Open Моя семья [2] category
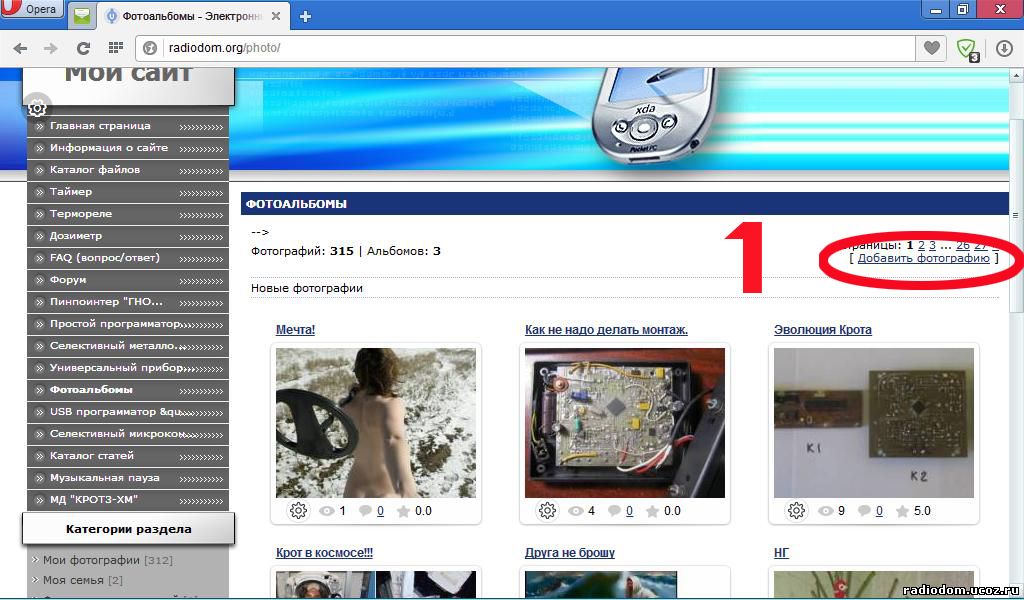Viewport: 1024px width, 600px height. [83, 580]
